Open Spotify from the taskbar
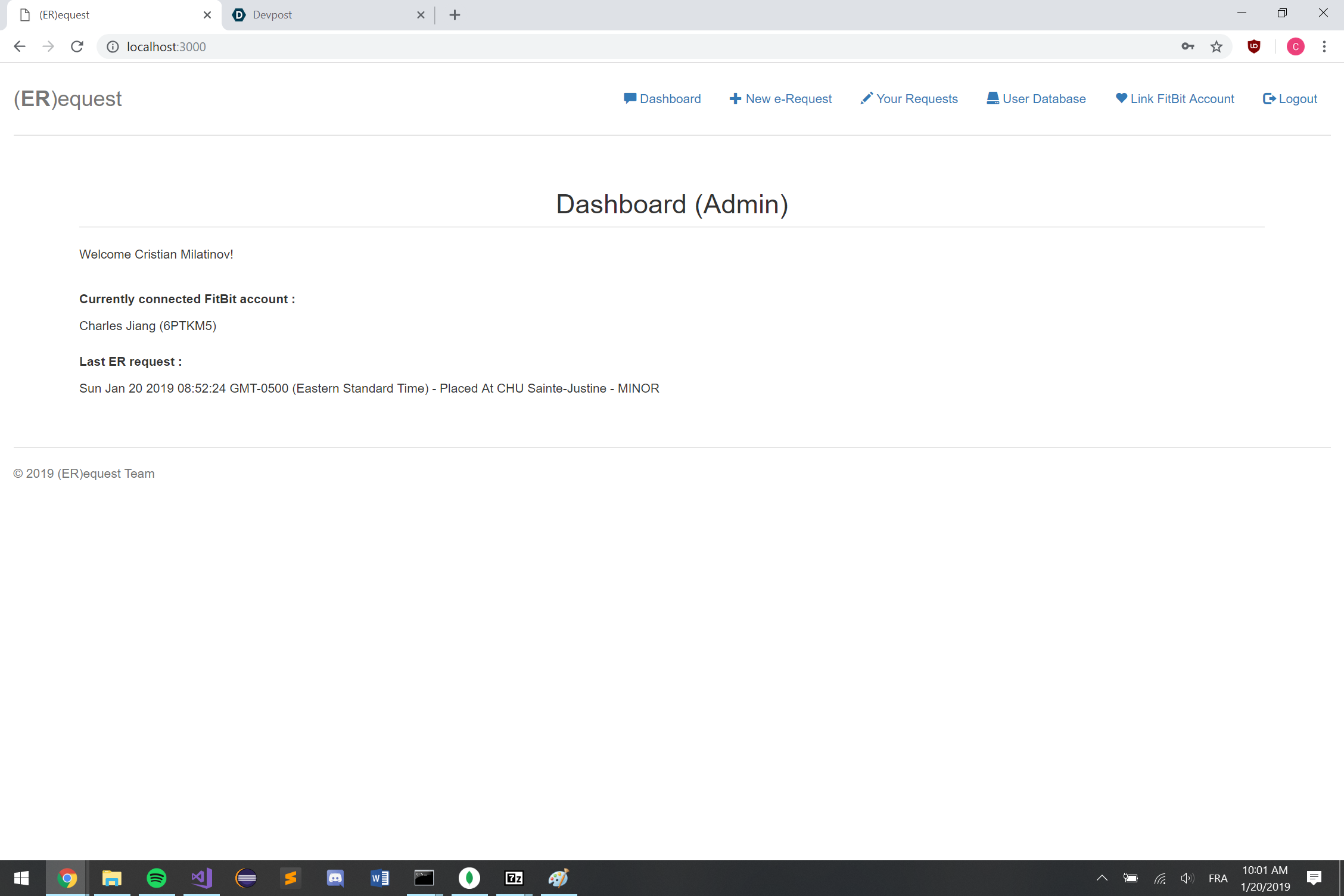Viewport: 1344px width, 896px height. coord(157,878)
